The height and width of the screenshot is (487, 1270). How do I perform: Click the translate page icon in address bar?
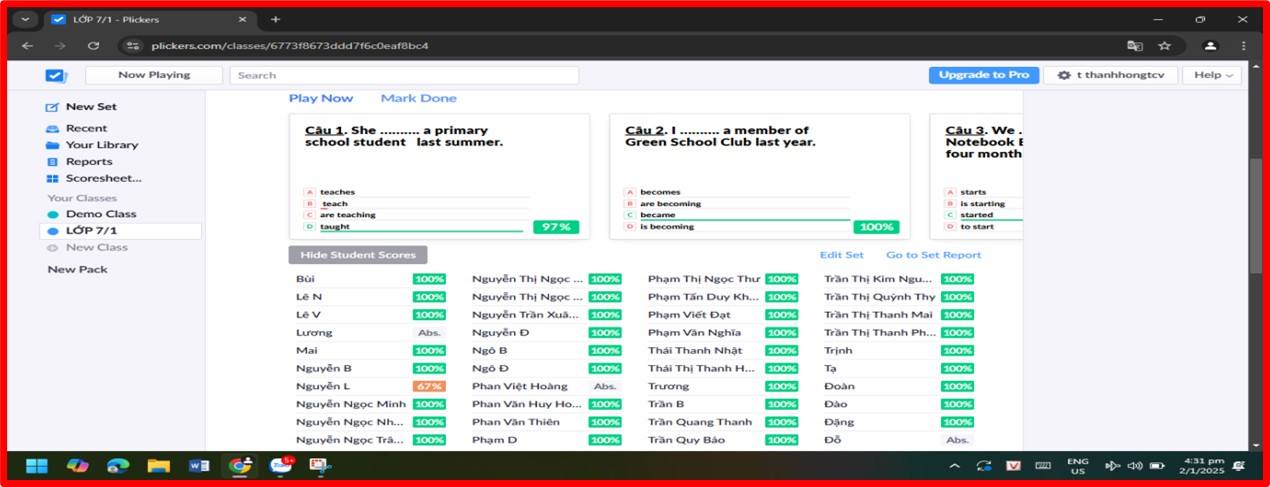pyautogui.click(x=1134, y=45)
